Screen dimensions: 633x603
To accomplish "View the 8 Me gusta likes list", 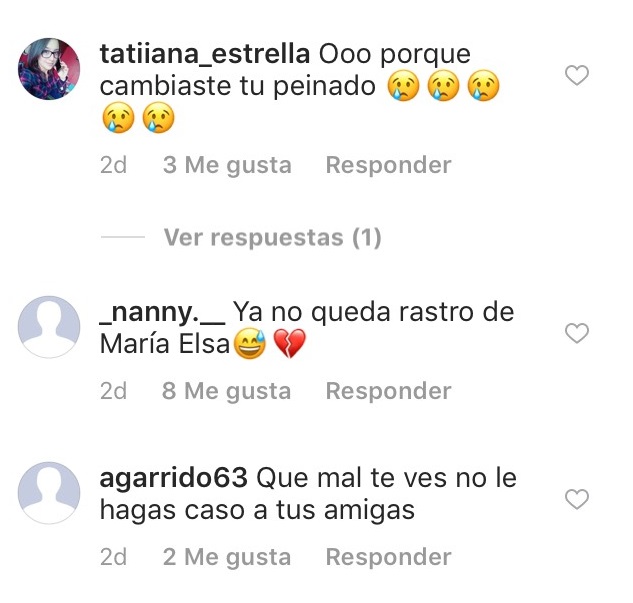I will click(x=226, y=392).
